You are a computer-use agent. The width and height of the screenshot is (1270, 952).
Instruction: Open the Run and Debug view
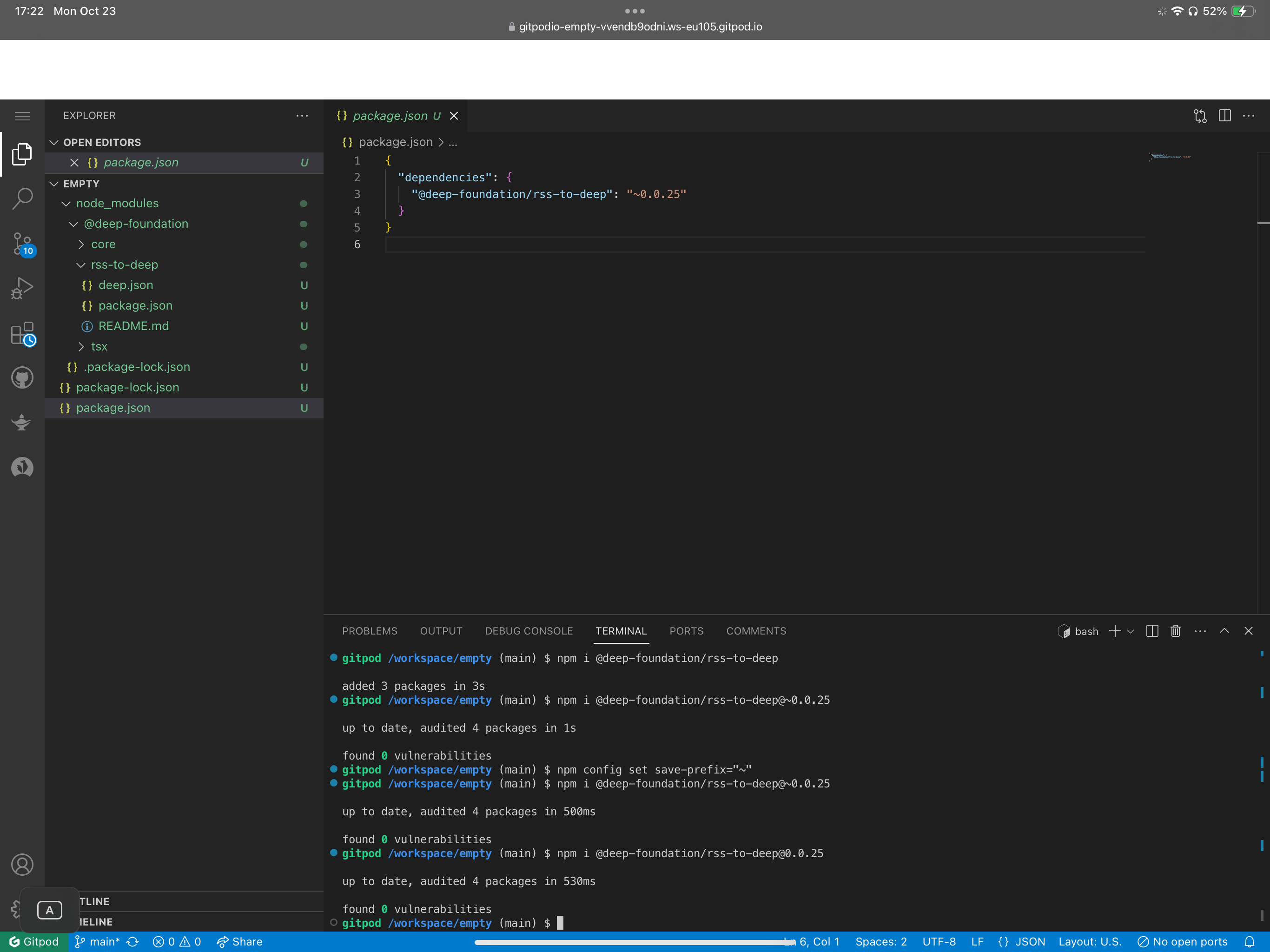point(22,288)
